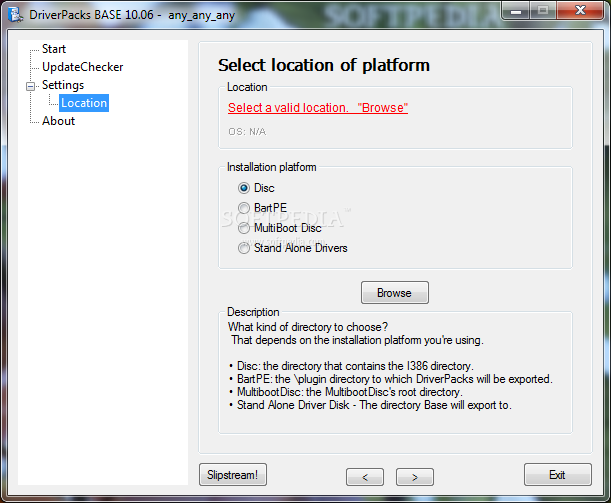Open the UpdateChecker page
Viewport: 611px width, 503px height.
tap(83, 67)
